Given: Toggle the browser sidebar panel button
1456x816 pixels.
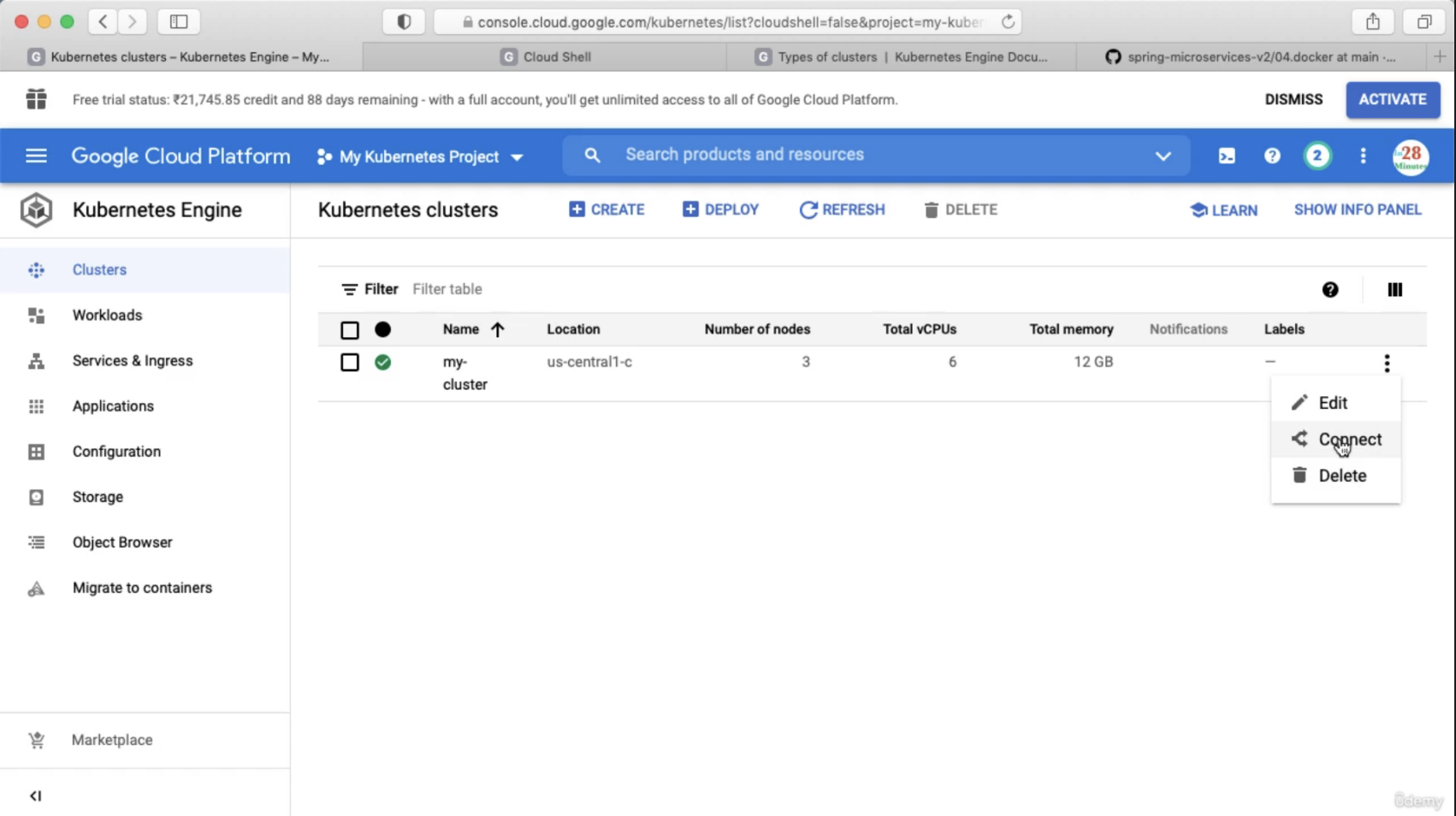Looking at the screenshot, I should 179,22.
